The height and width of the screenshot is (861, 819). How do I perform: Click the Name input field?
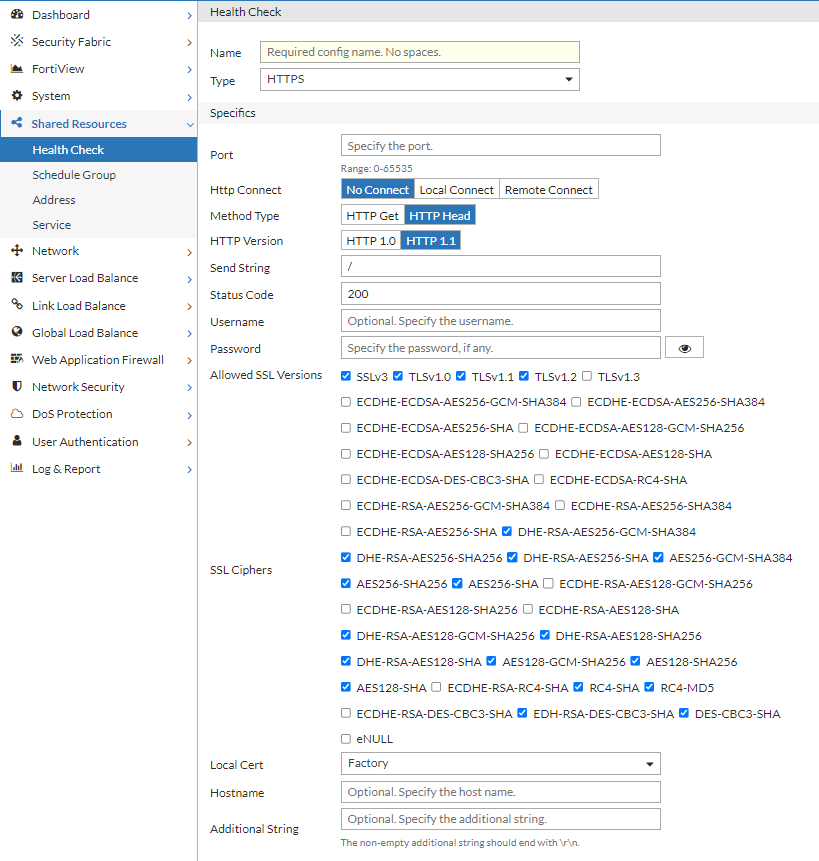(419, 51)
